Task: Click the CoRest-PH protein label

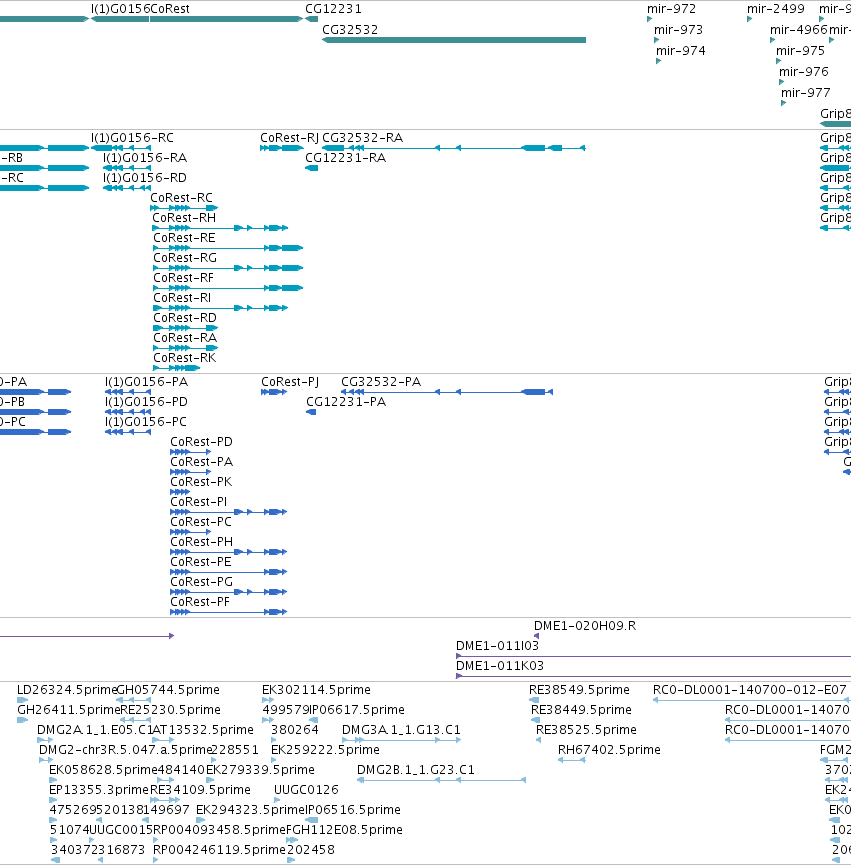Action: pos(201,542)
